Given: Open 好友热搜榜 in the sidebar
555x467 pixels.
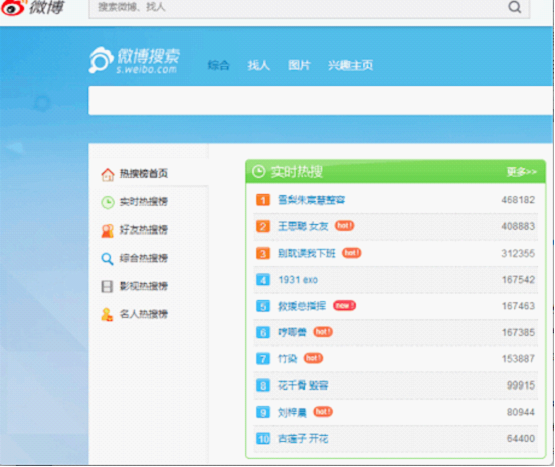Looking at the screenshot, I should click(x=143, y=230).
